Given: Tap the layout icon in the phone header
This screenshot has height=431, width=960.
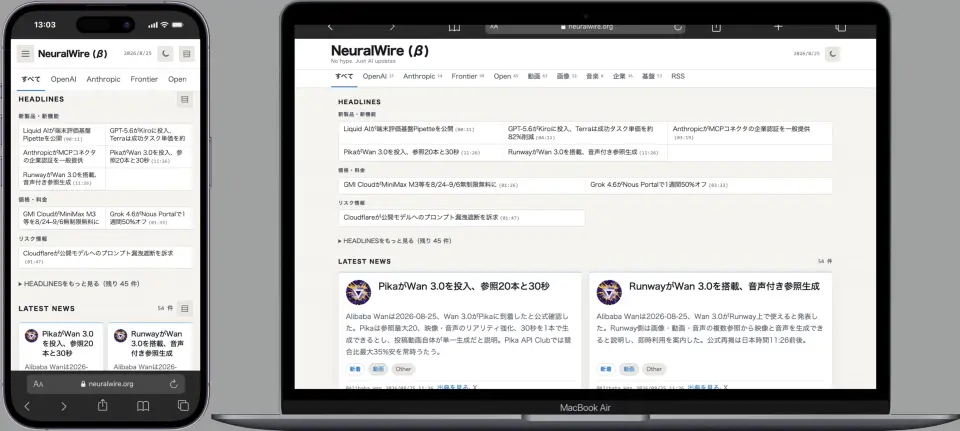Looking at the screenshot, I should coord(187,54).
